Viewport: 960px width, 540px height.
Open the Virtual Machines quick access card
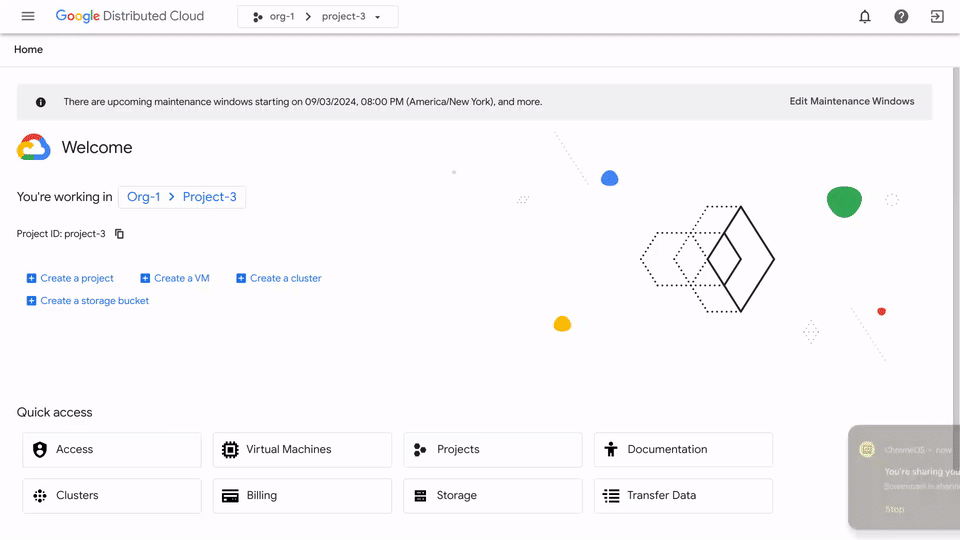click(302, 450)
